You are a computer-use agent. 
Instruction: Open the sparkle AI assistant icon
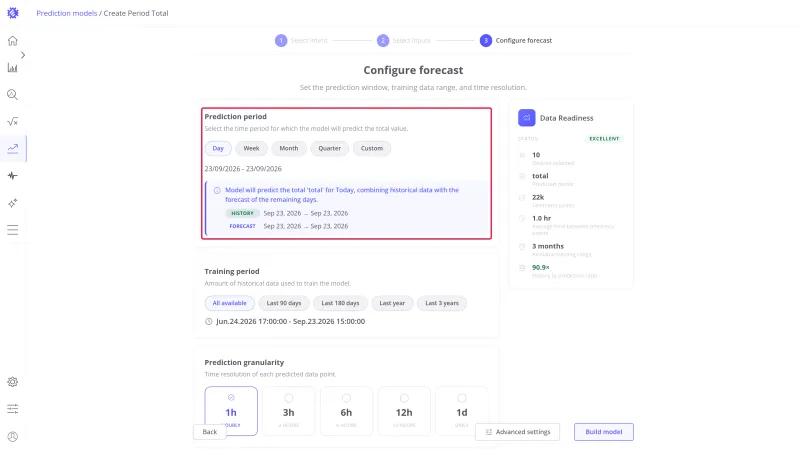(x=13, y=203)
